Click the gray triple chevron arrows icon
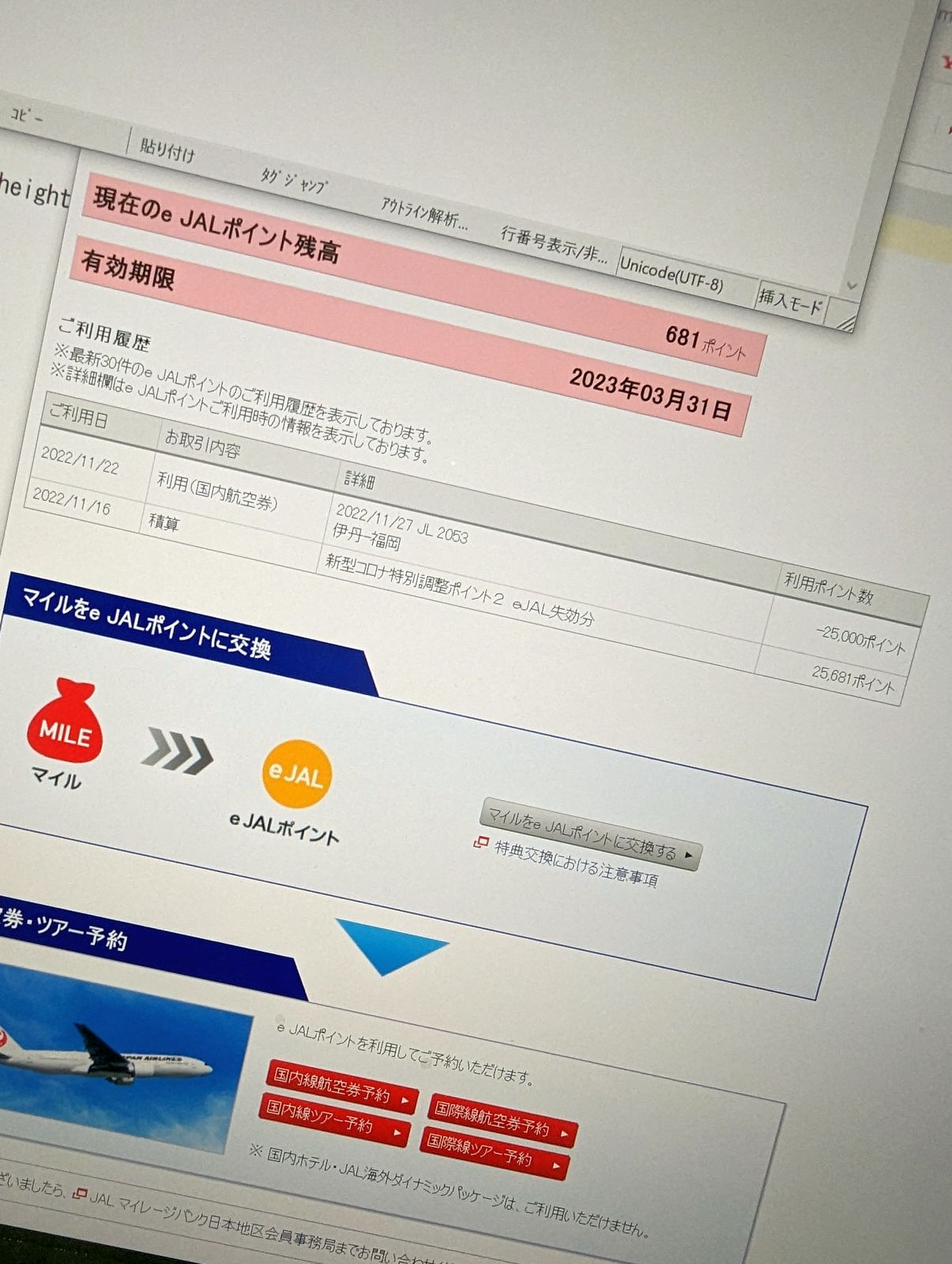The image size is (952, 1264). coord(177,751)
